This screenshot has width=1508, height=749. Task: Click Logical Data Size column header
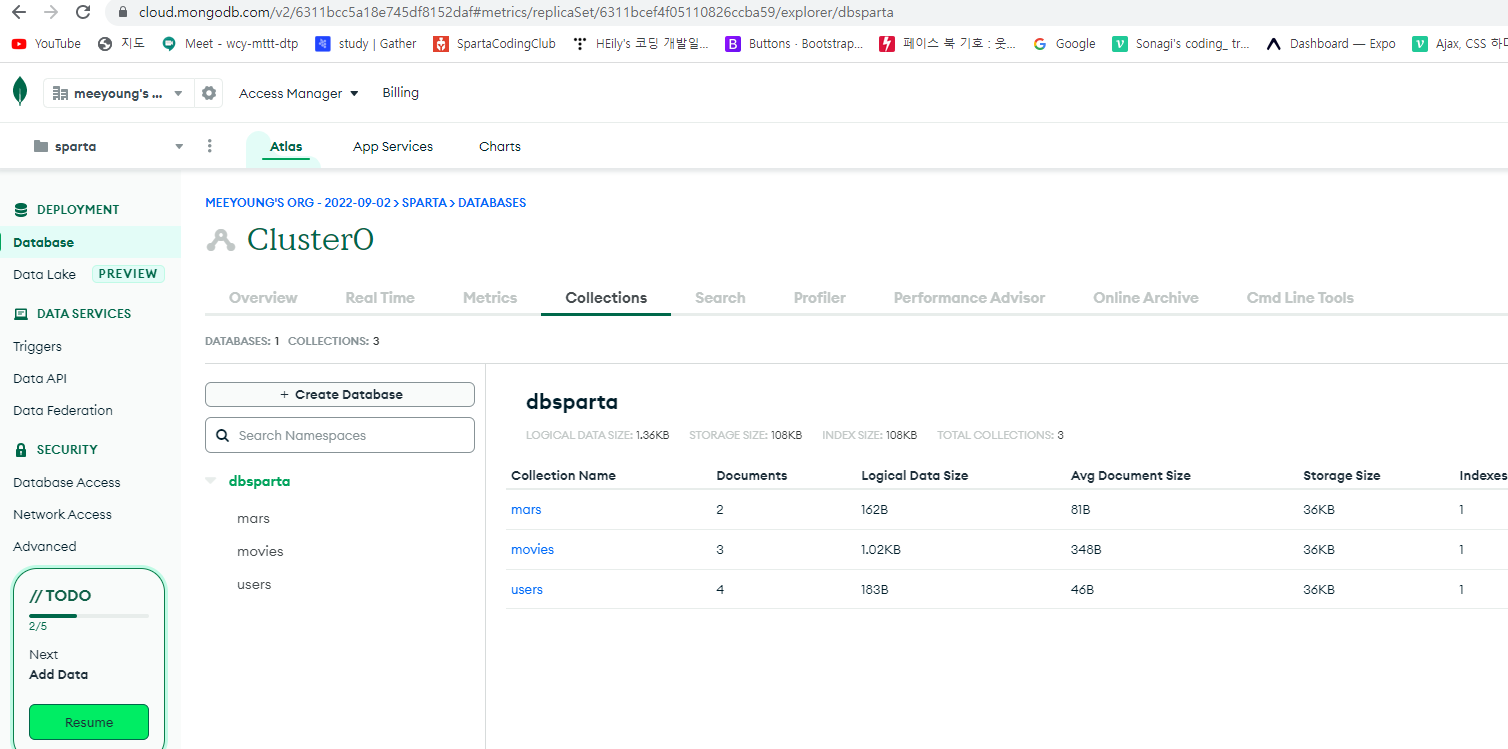(x=915, y=476)
